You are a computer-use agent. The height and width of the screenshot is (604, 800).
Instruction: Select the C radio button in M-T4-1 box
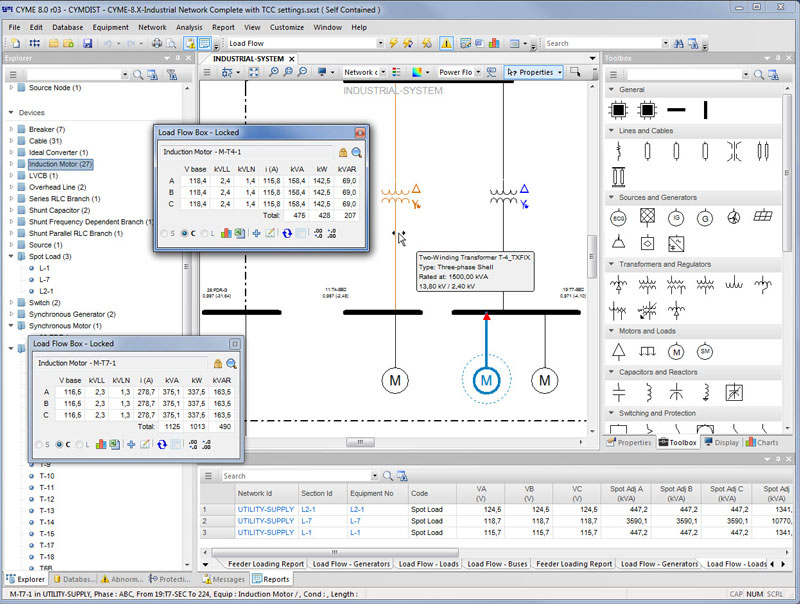tap(185, 233)
